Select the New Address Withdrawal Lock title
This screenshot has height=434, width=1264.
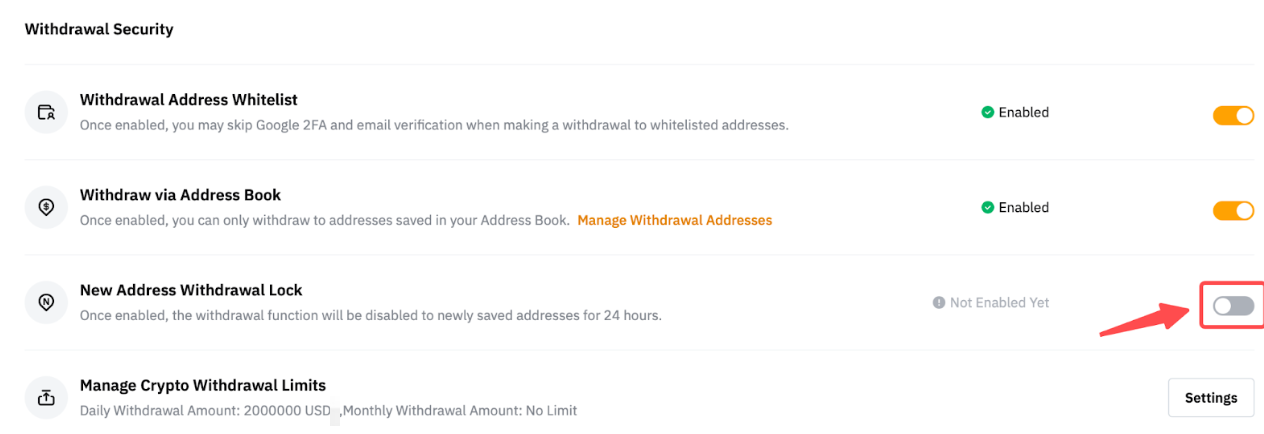pyautogui.click(x=191, y=290)
